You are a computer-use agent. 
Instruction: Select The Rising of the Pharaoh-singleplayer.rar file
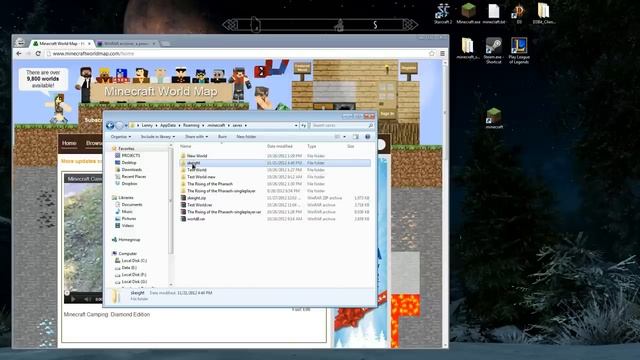pyautogui.click(x=224, y=212)
